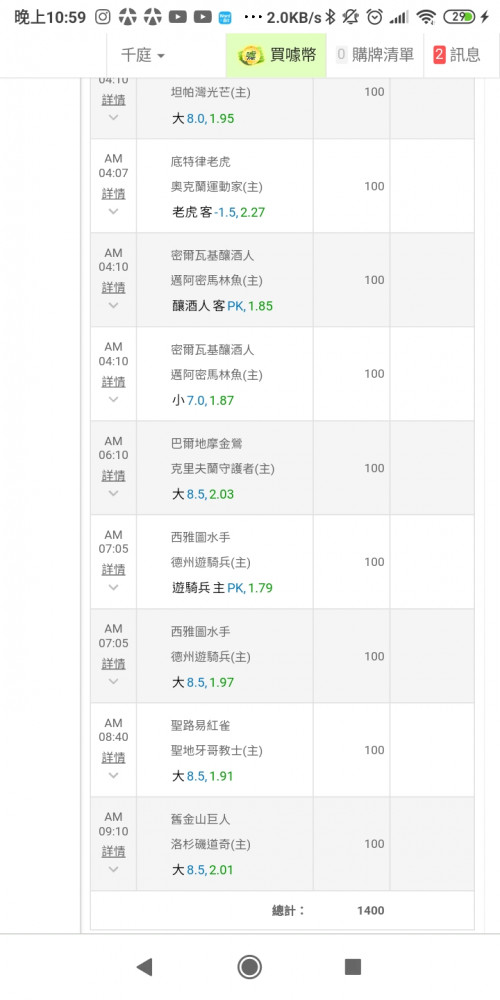
Task: Select the 老虎 客 -1.5, 2.27 pick
Action: pyautogui.click(x=219, y=212)
